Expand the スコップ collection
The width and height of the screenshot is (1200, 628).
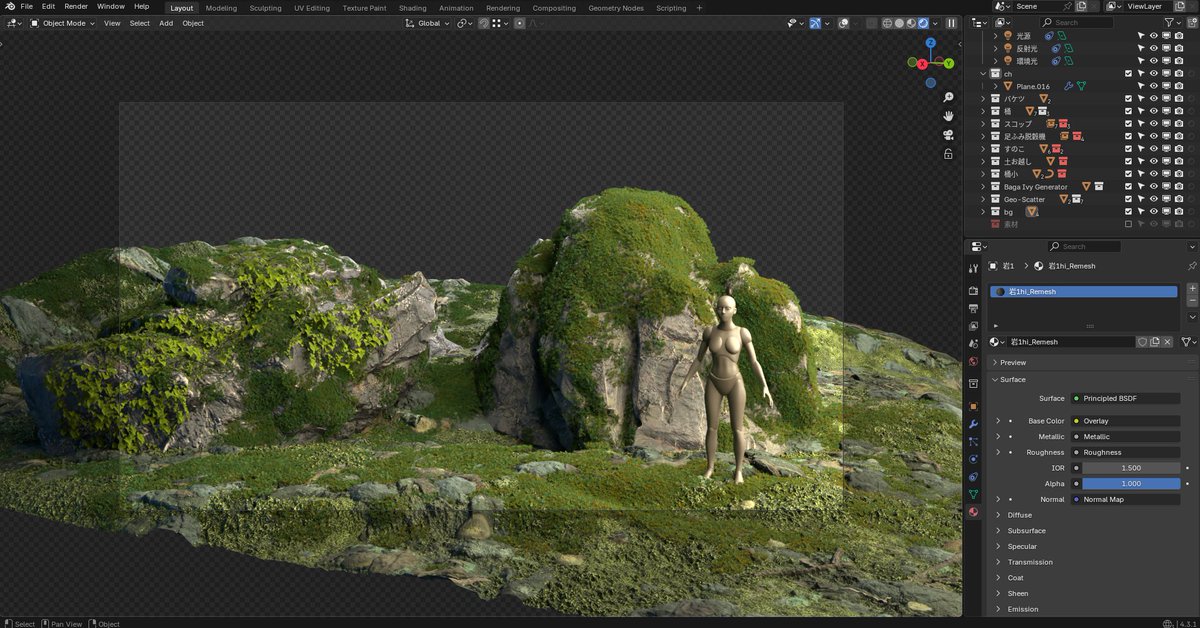[x=983, y=124]
